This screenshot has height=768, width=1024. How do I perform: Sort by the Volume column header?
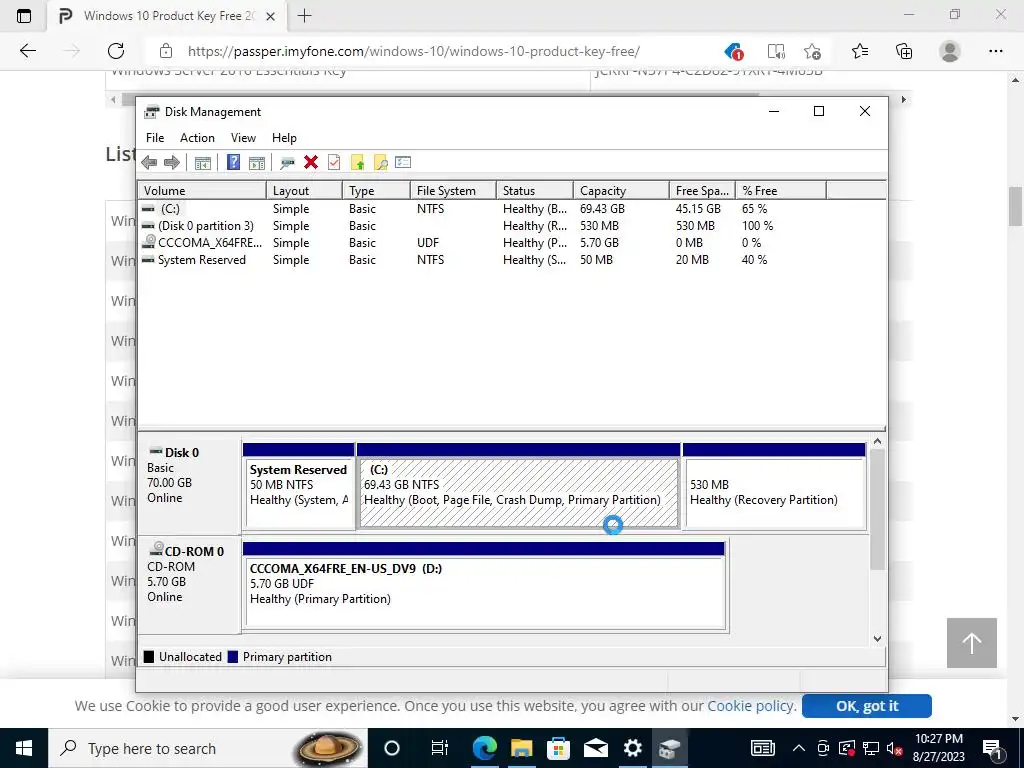[x=202, y=191]
